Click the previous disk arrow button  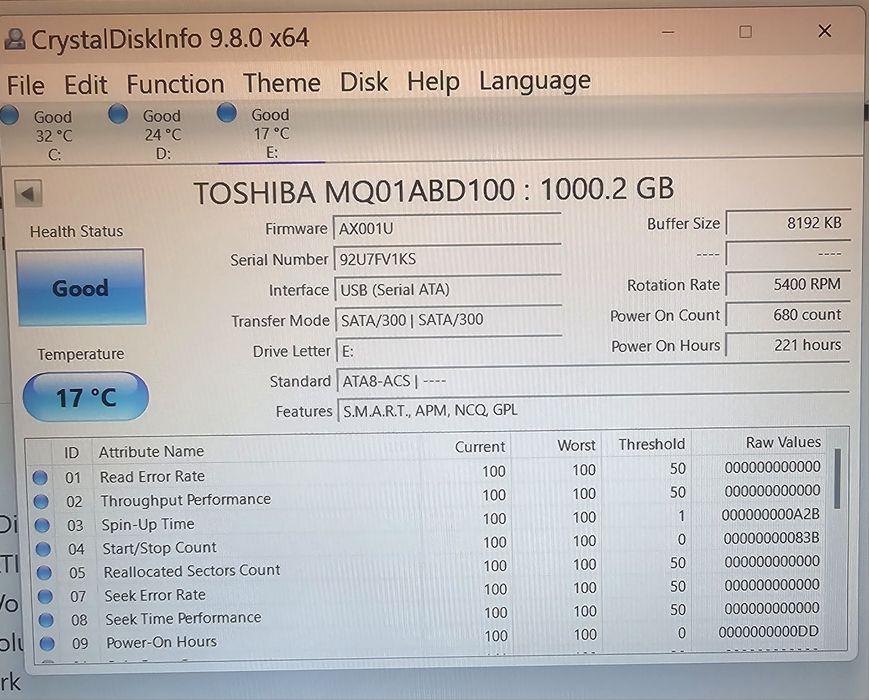point(28,193)
